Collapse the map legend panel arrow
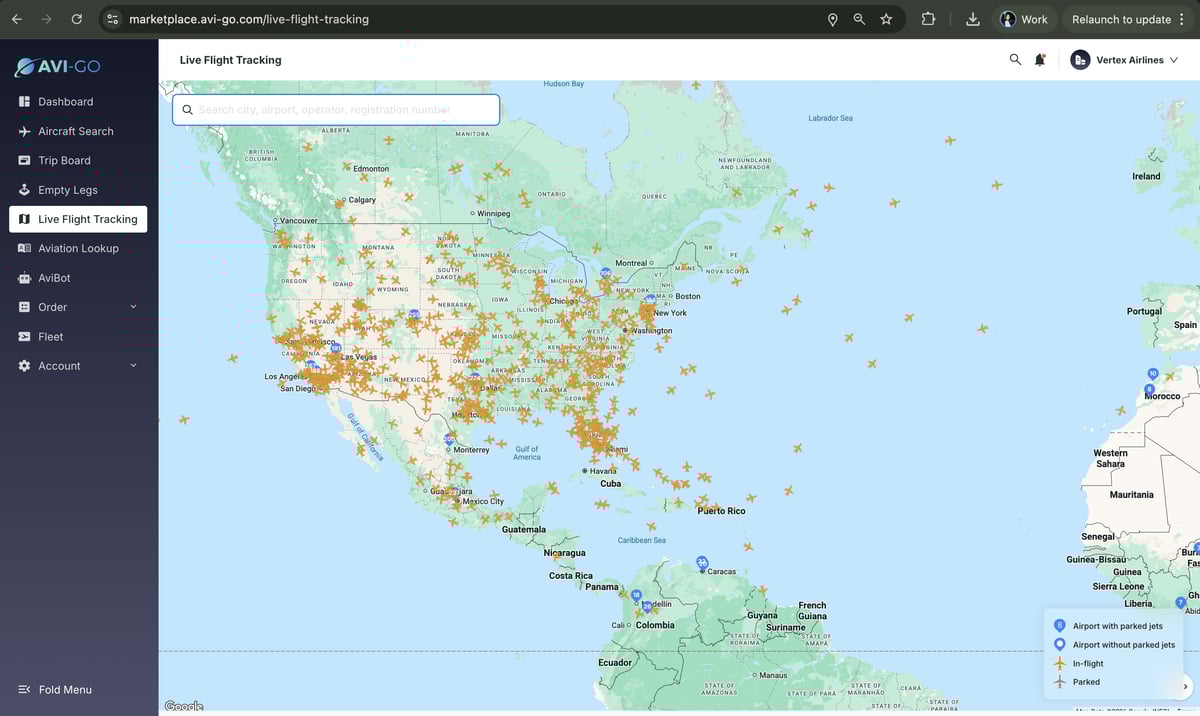This screenshot has height=716, width=1200. pyautogui.click(x=1185, y=686)
